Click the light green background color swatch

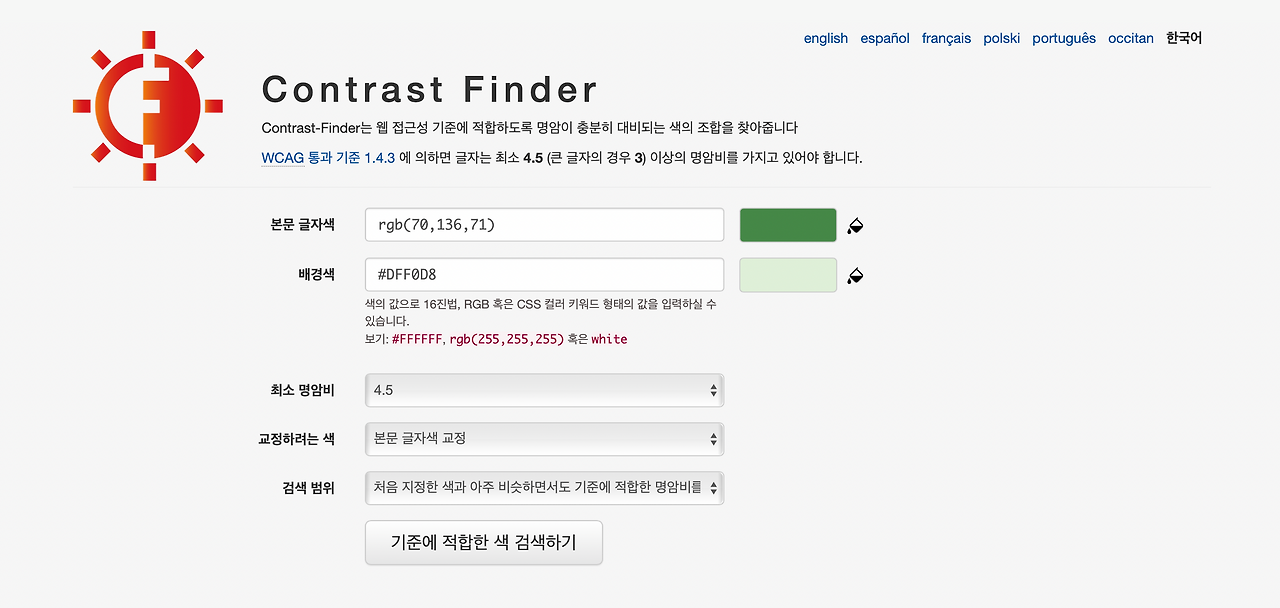[x=788, y=275]
